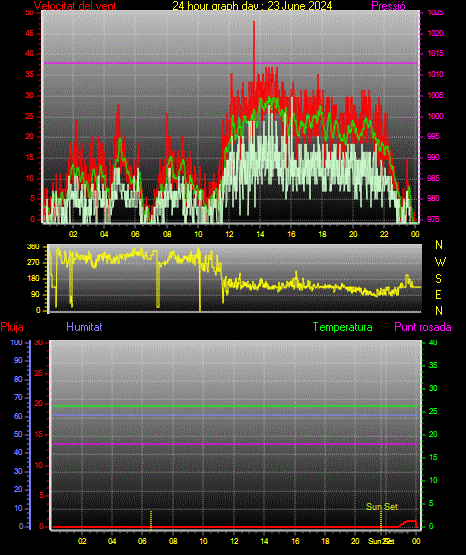Click the tall red wind gust spike
Viewport: 466px width, 555px height.
pos(254,42)
